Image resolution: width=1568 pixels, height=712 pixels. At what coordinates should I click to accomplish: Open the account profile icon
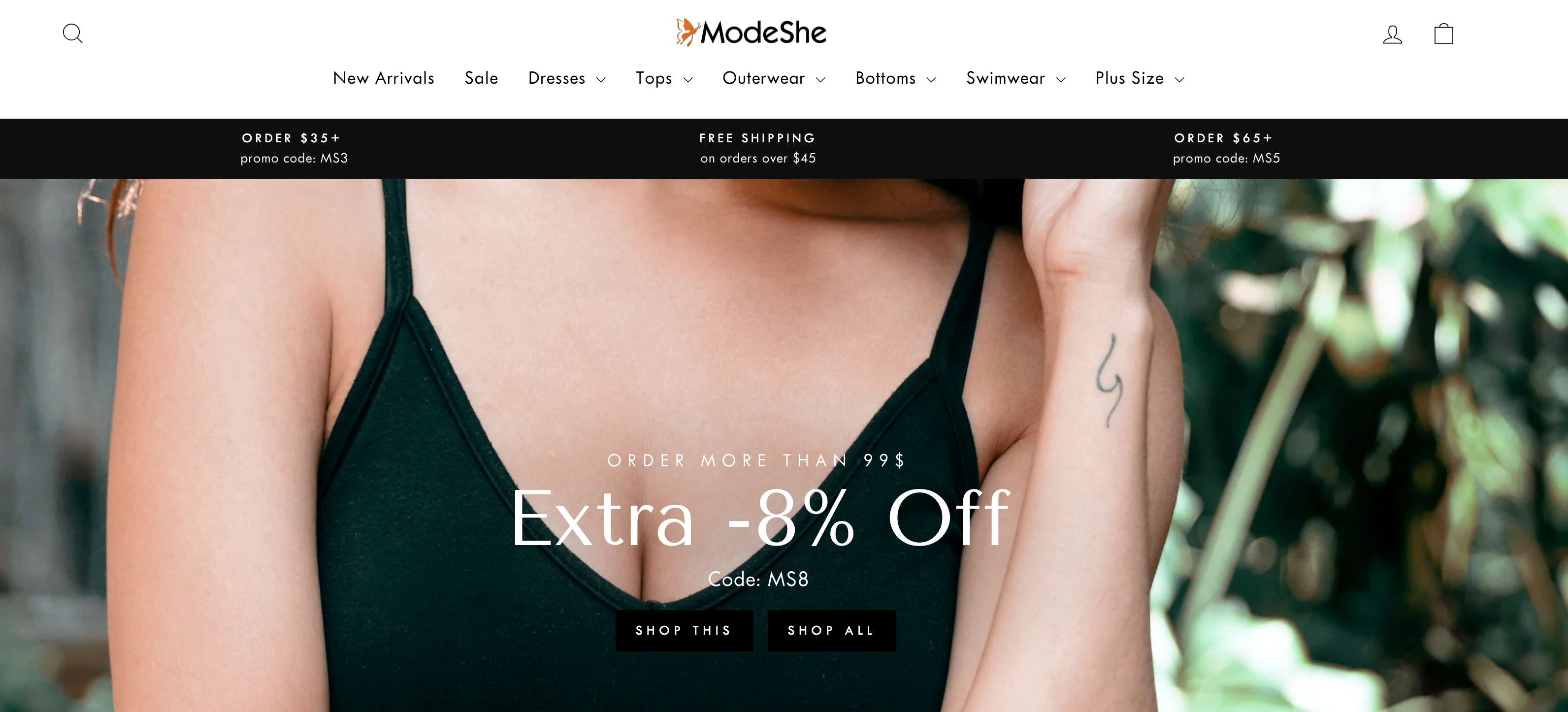[x=1392, y=34]
